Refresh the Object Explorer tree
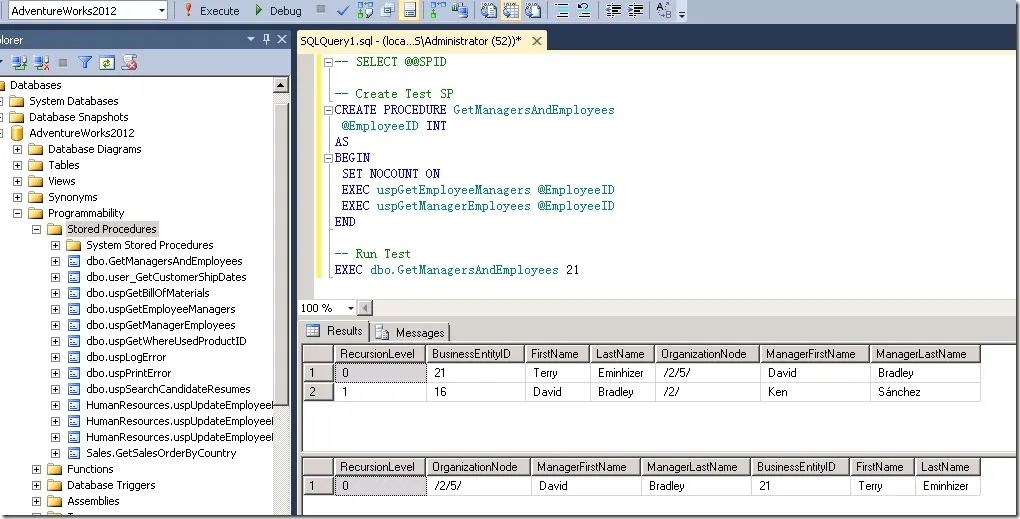Image resolution: width=1020 pixels, height=519 pixels. [107, 62]
